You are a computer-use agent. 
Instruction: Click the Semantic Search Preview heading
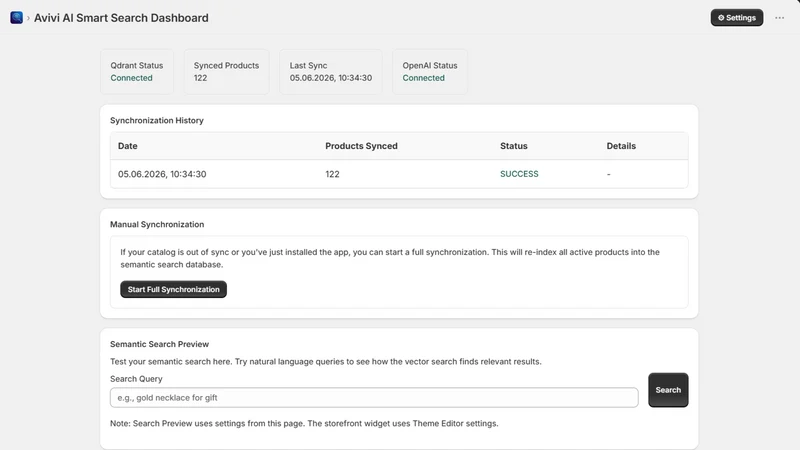click(x=159, y=344)
